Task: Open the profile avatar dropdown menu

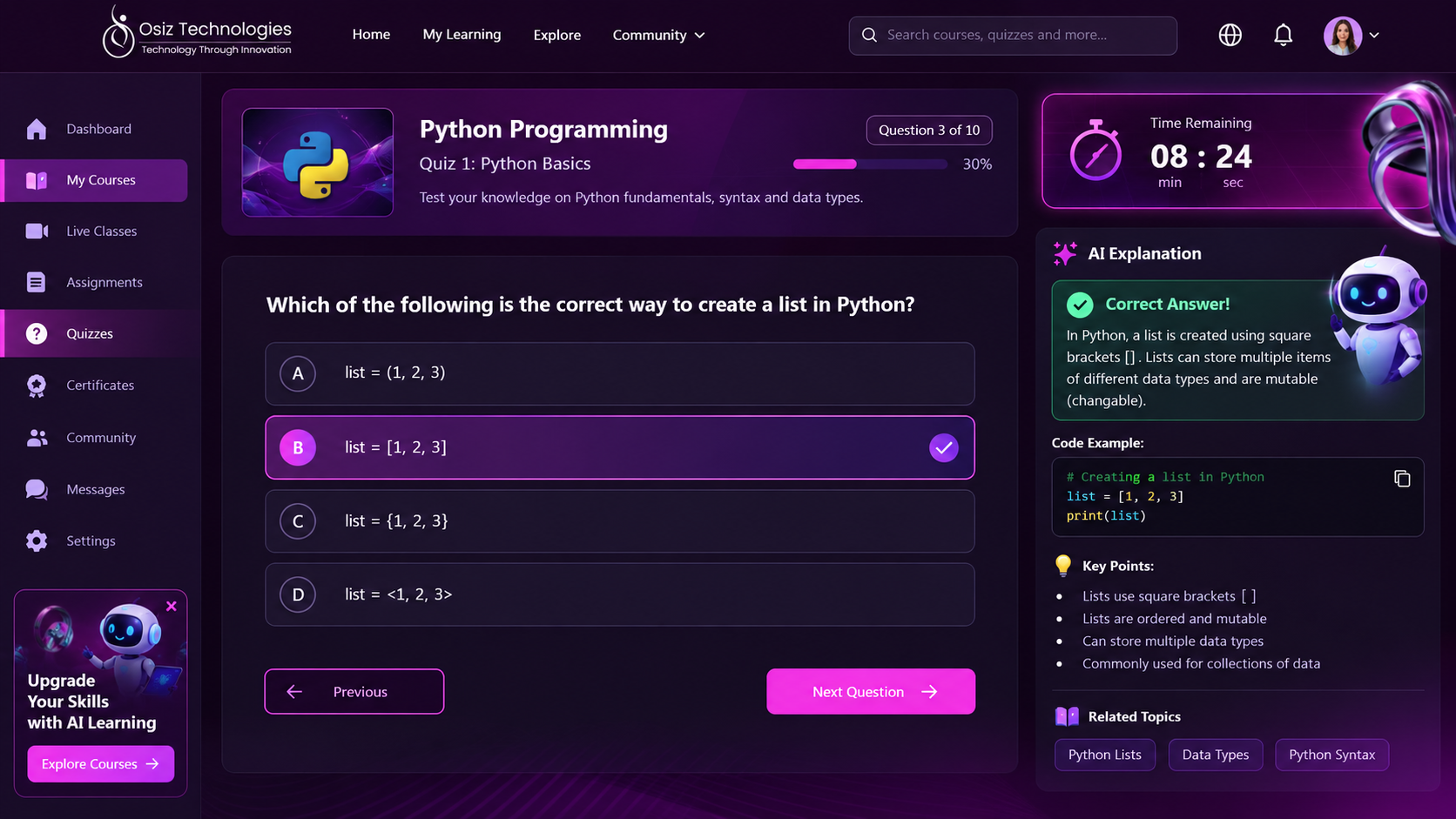Action: pos(1352,36)
